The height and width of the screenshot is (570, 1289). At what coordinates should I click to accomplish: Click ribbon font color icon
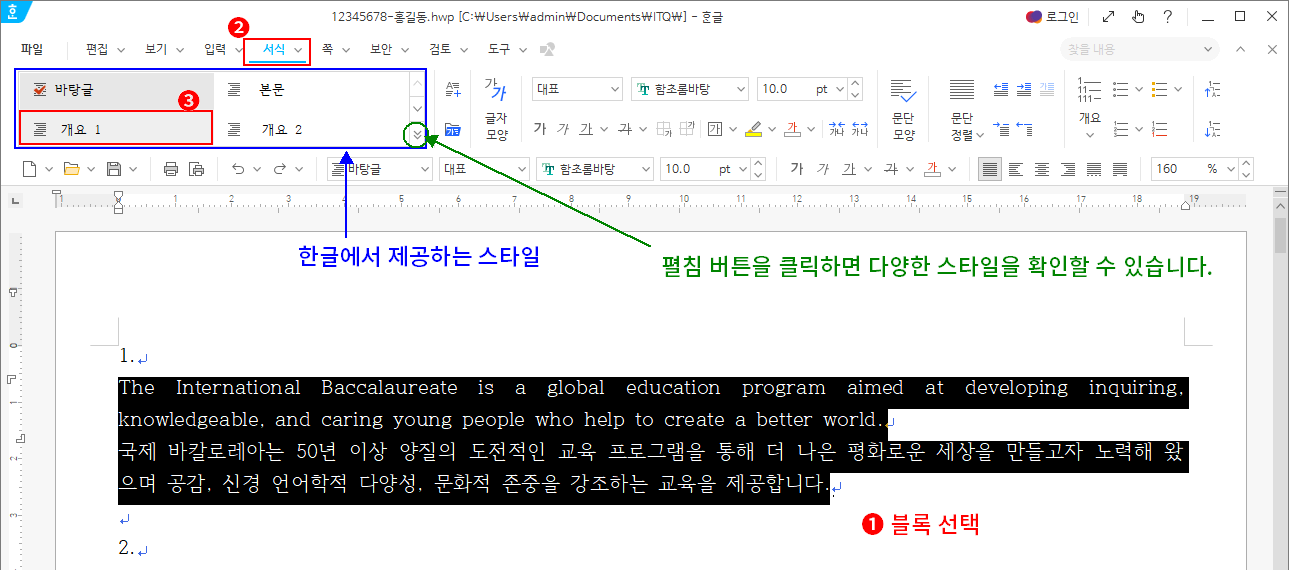tap(792, 128)
